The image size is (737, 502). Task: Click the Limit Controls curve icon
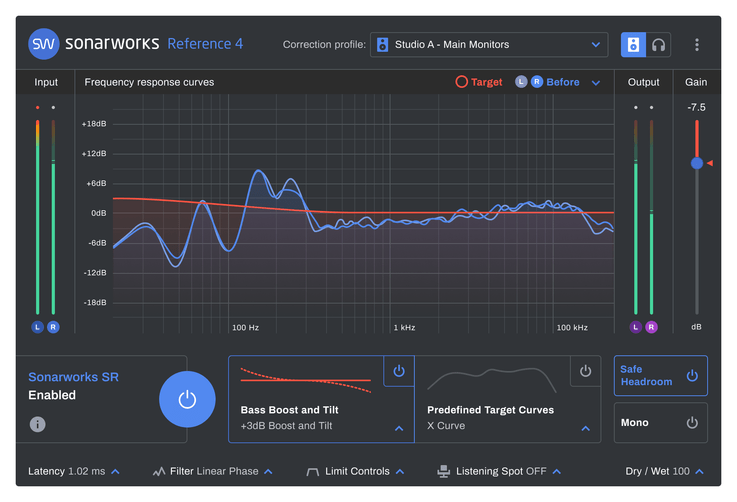(312, 471)
